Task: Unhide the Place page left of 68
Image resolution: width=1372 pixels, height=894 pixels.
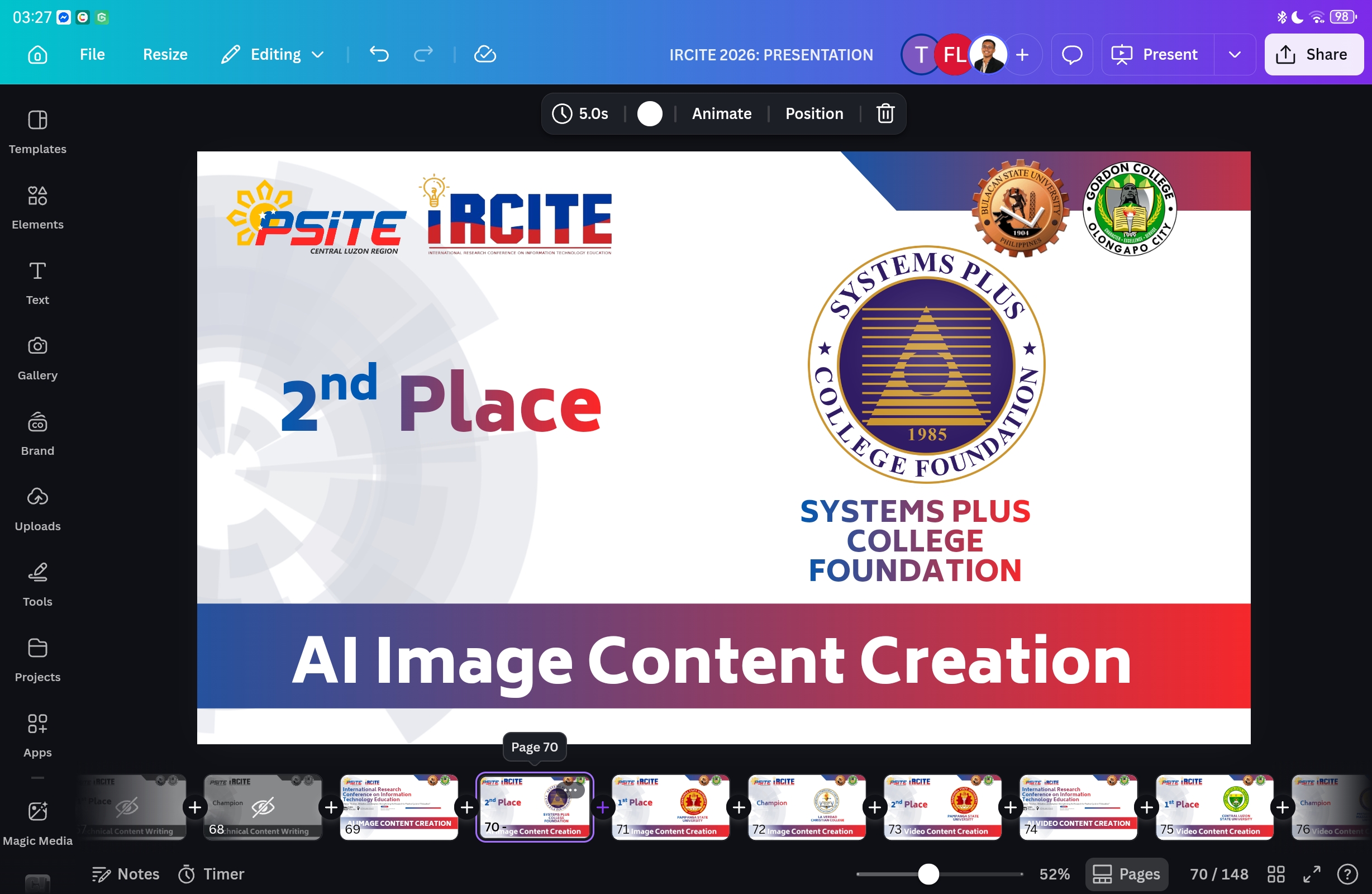Action: coord(127,807)
